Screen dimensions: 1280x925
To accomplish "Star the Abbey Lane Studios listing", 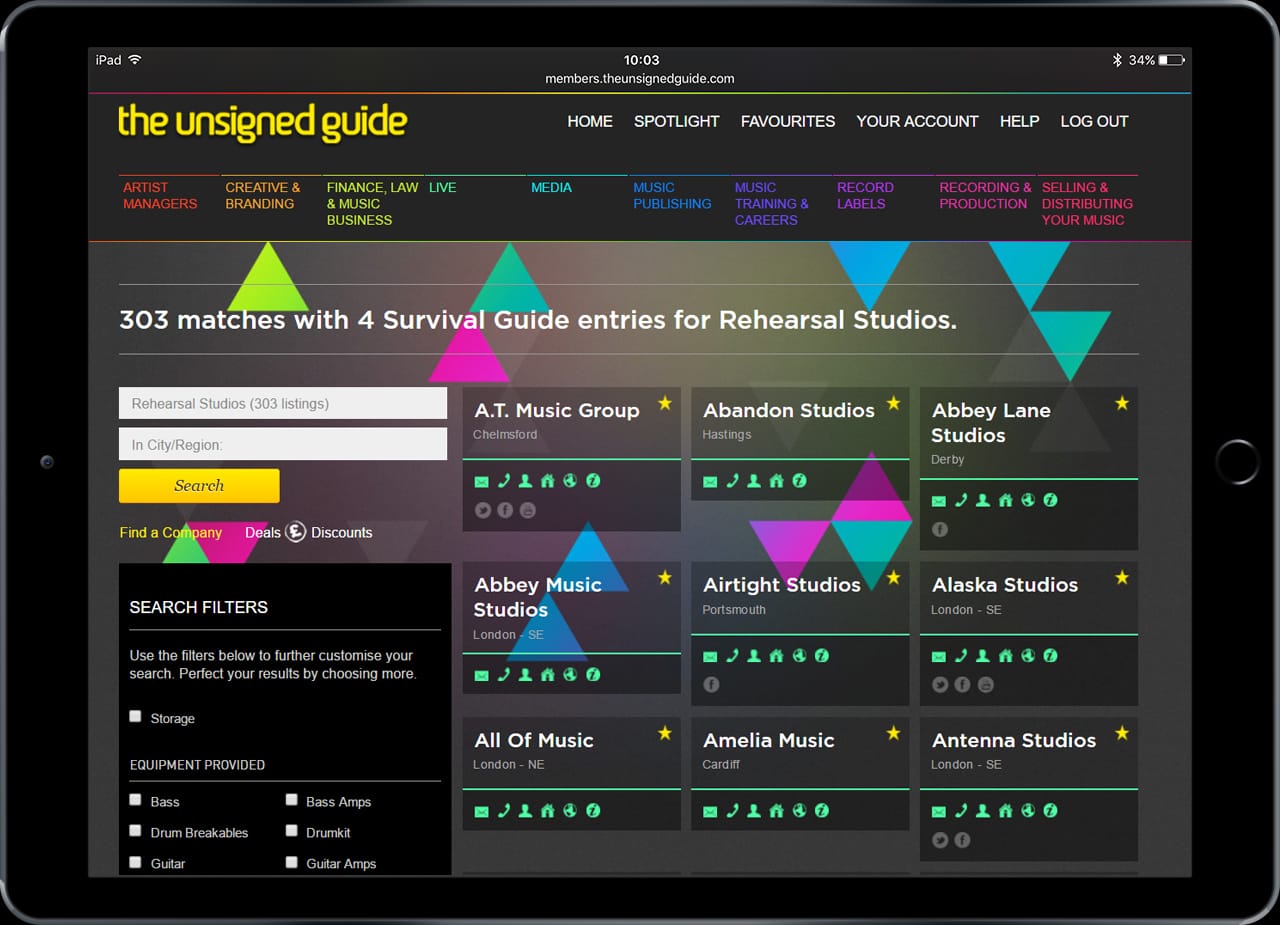I will [1122, 403].
